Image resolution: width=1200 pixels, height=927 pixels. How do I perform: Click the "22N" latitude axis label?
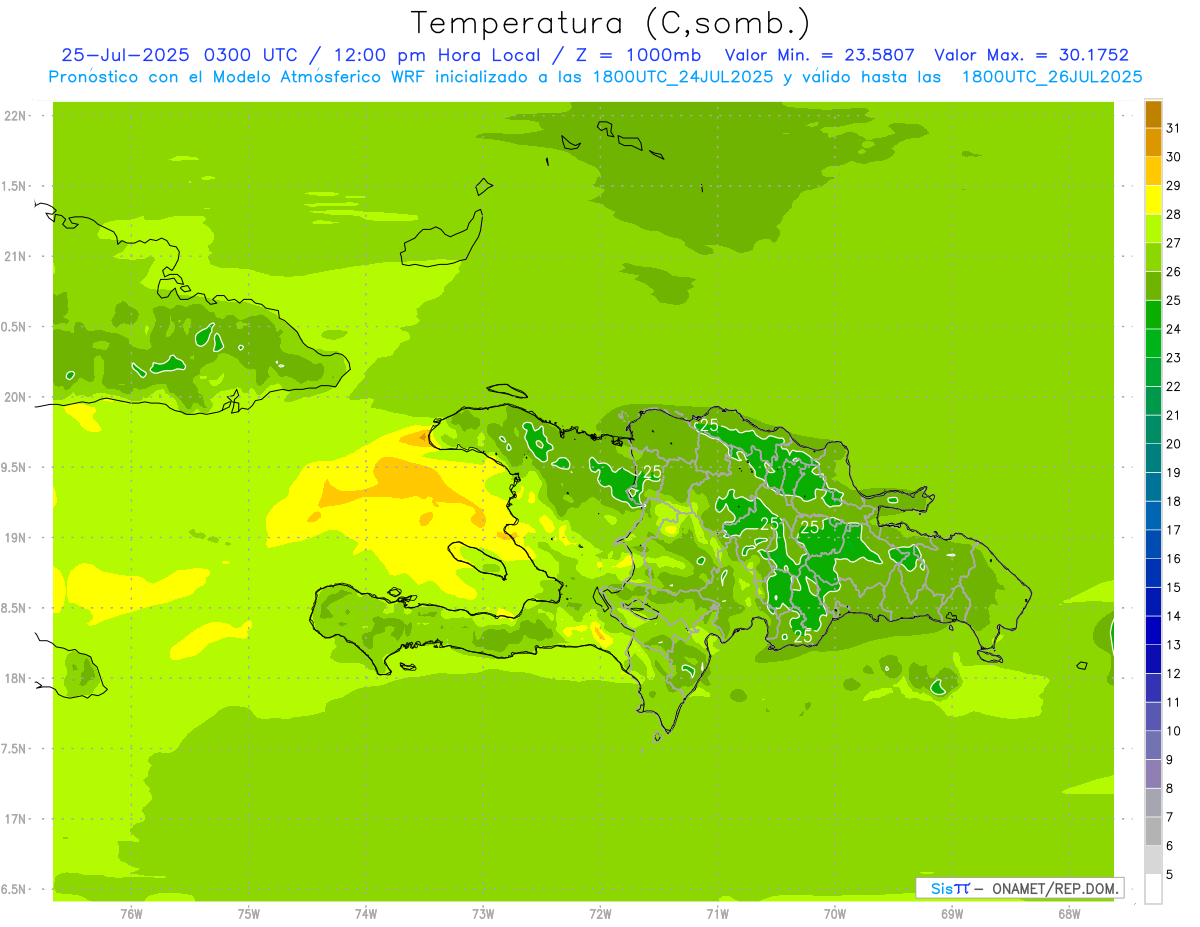click(x=15, y=116)
